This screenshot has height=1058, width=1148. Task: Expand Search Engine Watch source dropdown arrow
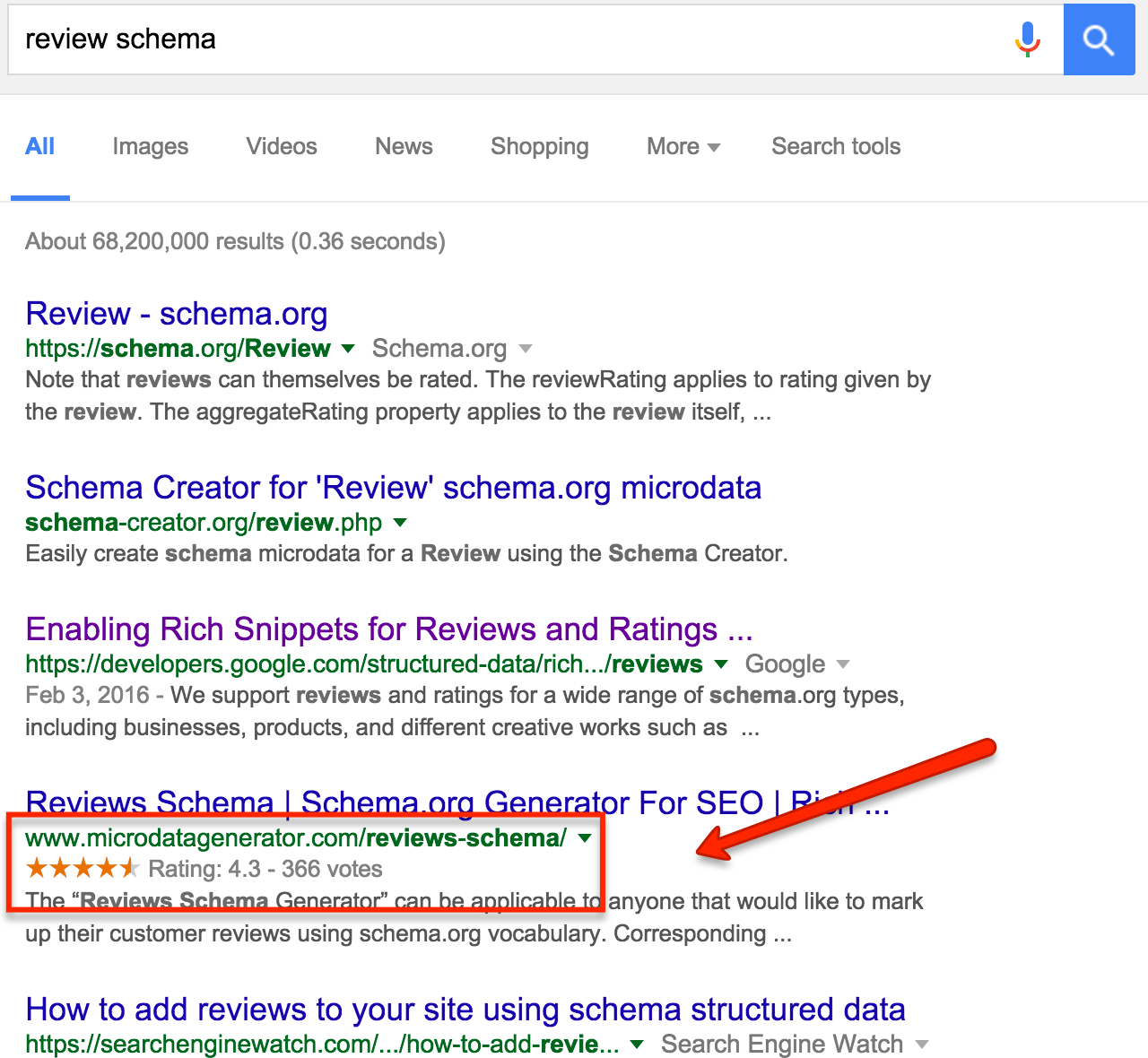coord(922,1044)
